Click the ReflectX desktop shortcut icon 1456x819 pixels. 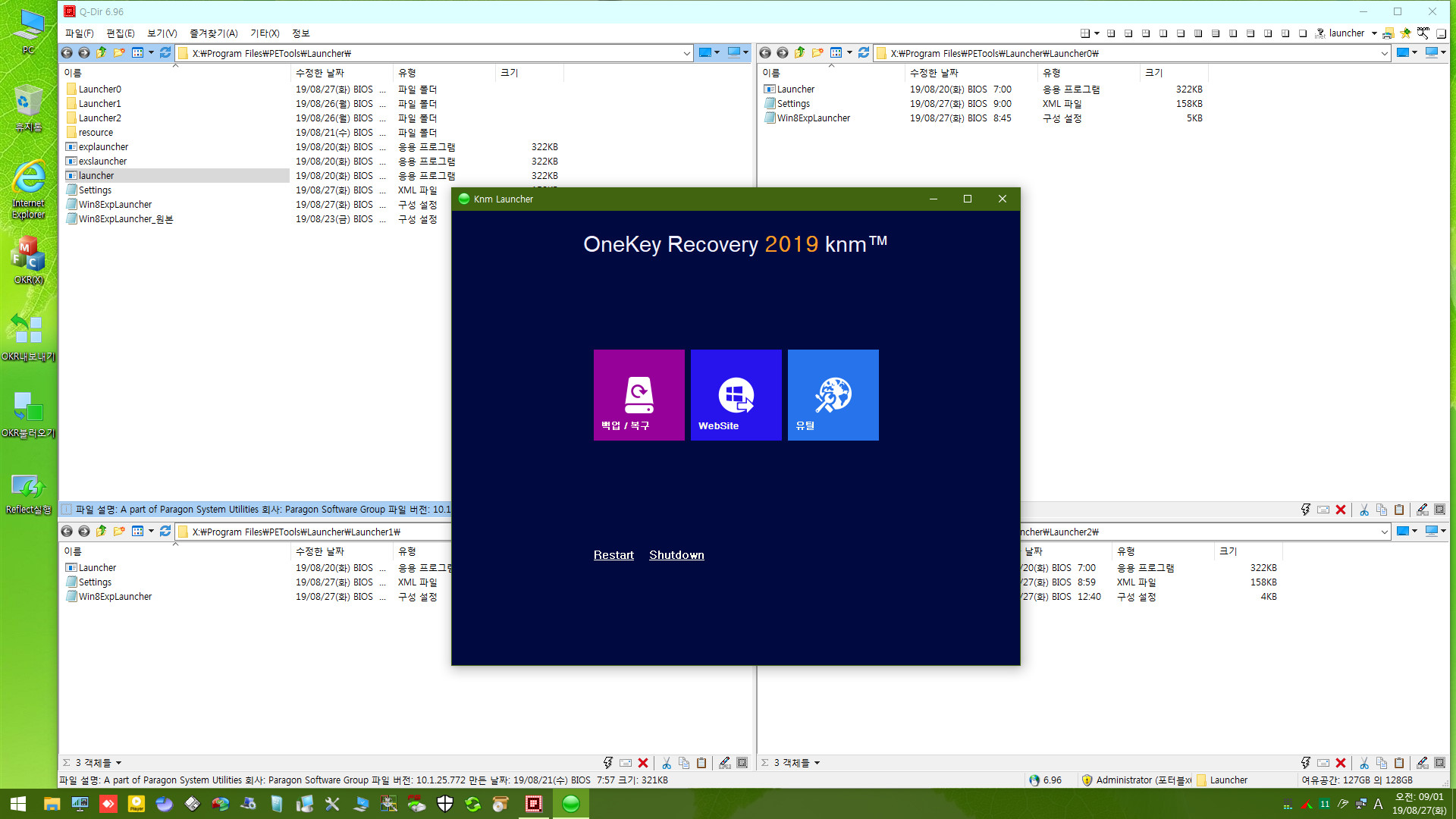26,489
